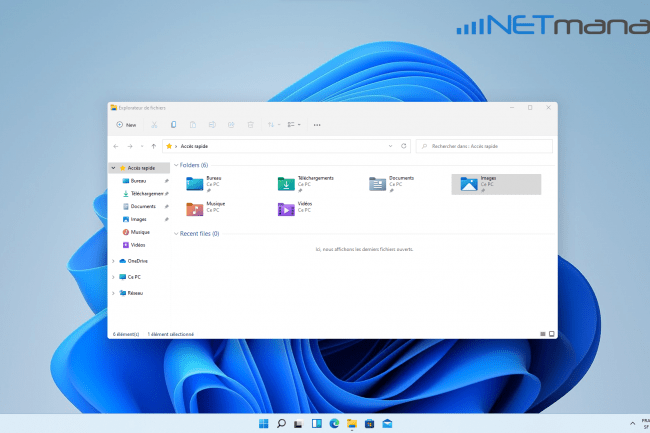This screenshot has height=433, width=650.
Task: Click the Refresh icon beside address bar
Action: 403,146
